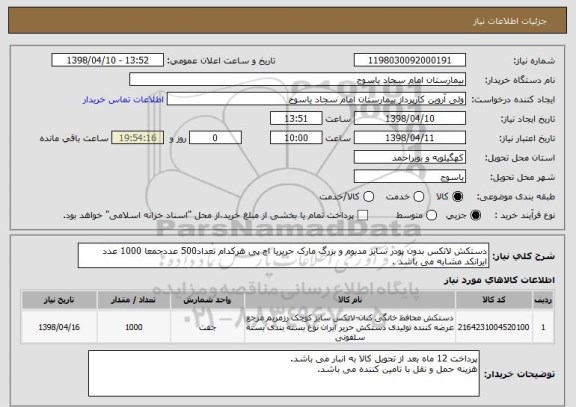Click the validity date field 1398/04/11
Image resolution: width=576 pixels, height=407 pixels.
(x=410, y=138)
